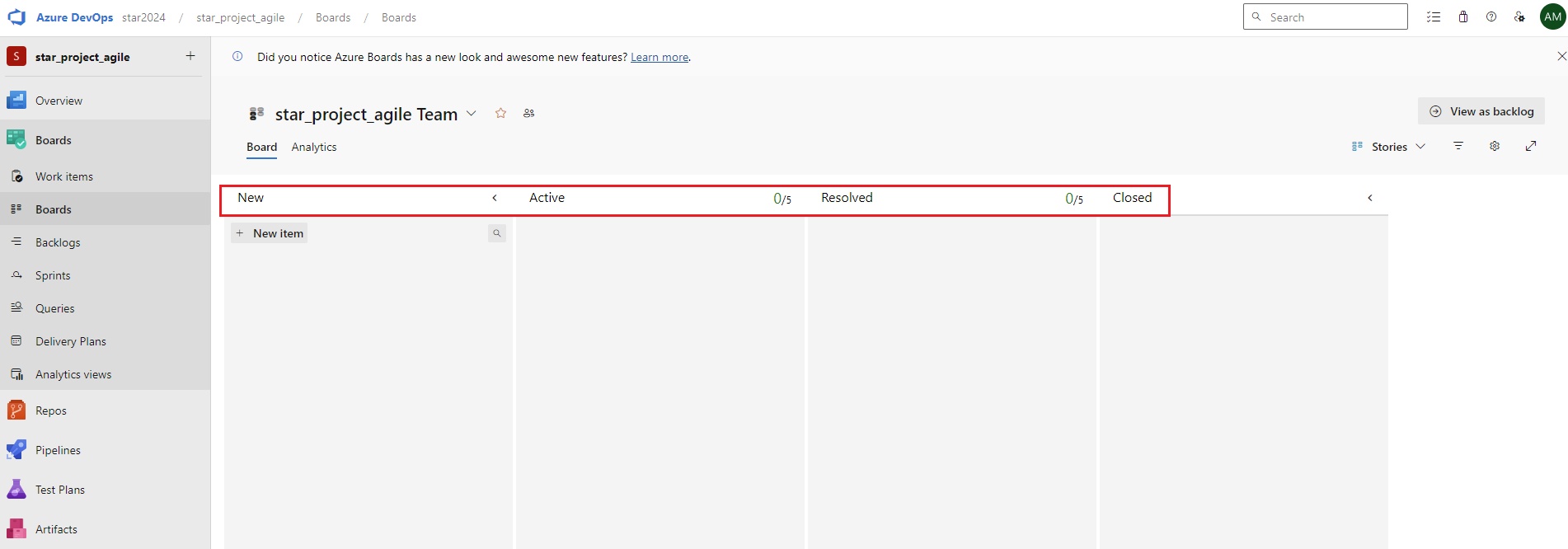Click the New column header label
Screen dimensions: 1568x549
(x=251, y=198)
